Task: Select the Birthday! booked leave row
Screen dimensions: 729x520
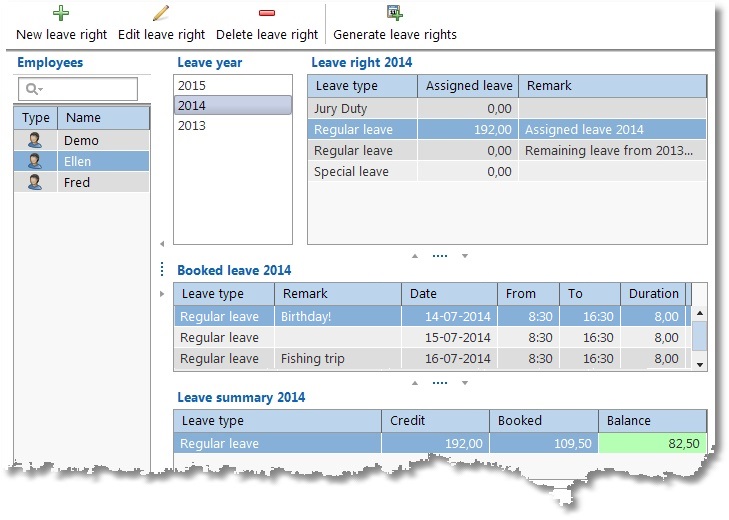Action: 432,316
